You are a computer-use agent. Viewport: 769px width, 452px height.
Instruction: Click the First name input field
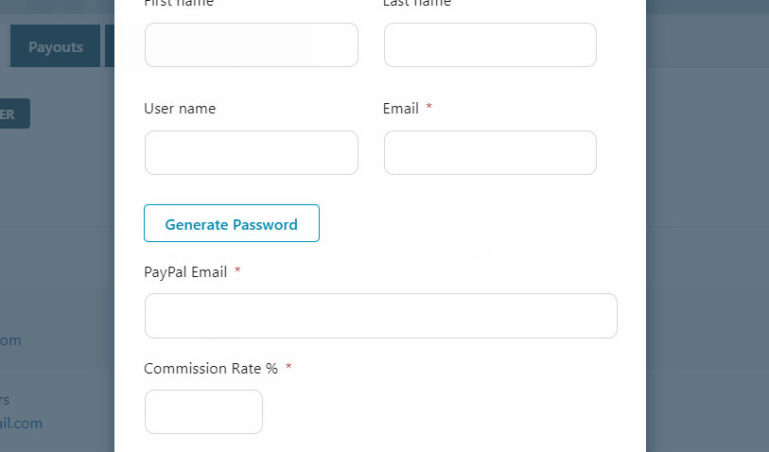(251, 45)
